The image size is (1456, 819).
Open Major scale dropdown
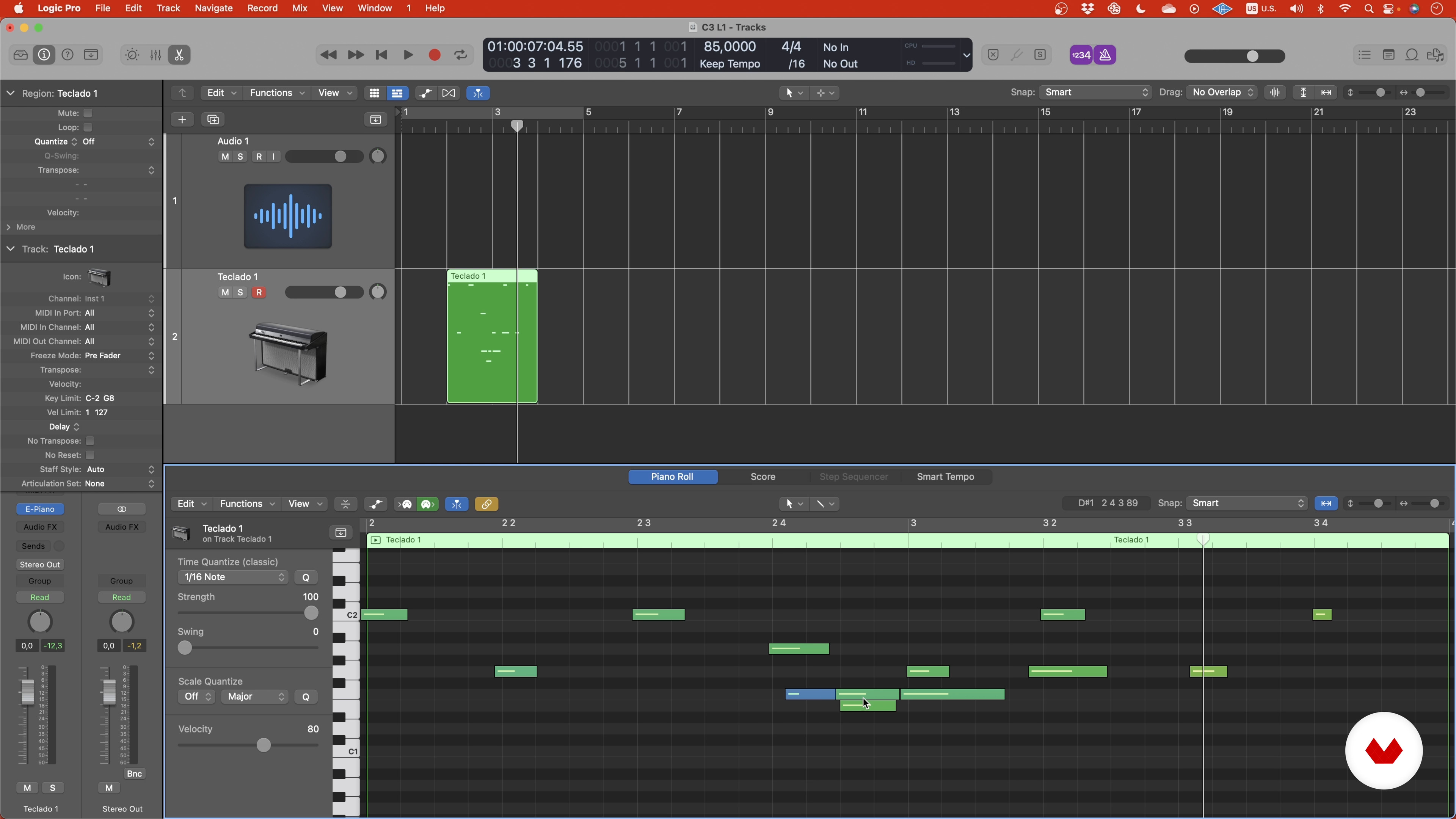255,697
